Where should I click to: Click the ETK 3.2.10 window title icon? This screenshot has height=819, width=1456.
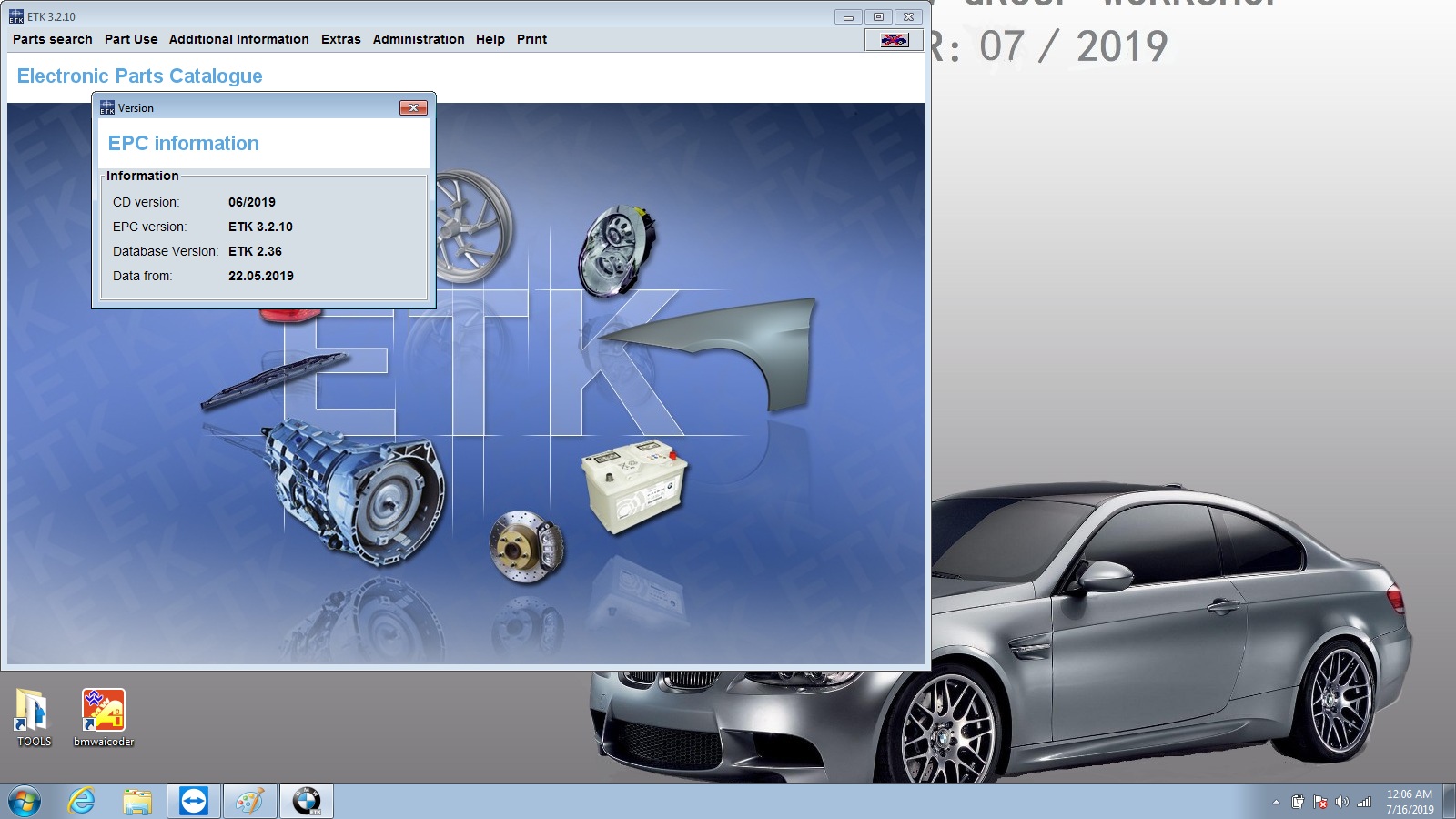[16, 16]
